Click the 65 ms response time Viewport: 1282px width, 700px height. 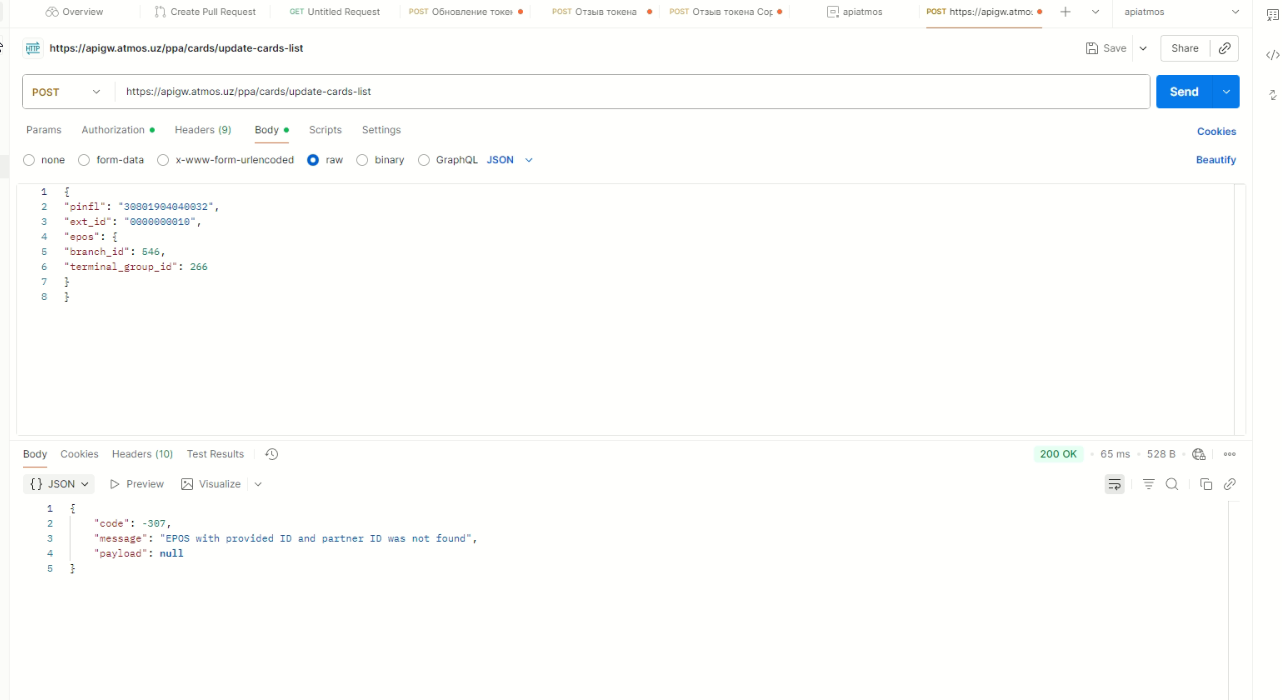[1115, 454]
